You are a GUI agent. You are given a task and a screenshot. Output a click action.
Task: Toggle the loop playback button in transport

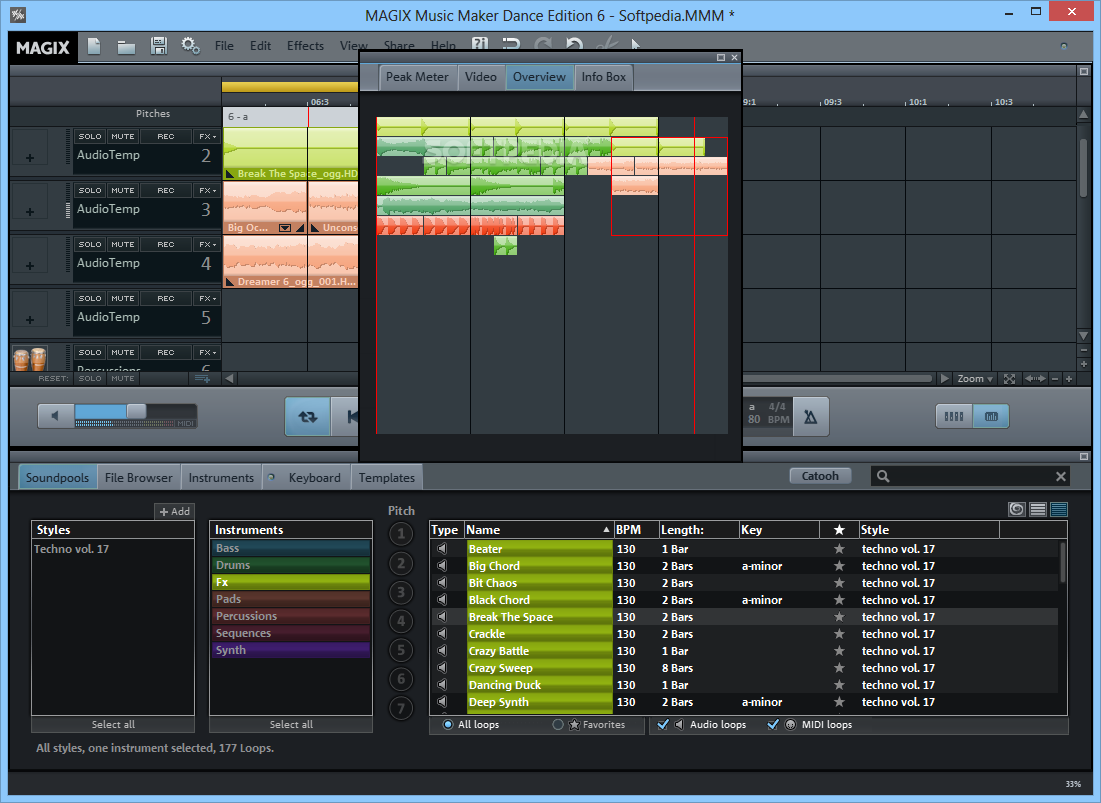pos(308,417)
